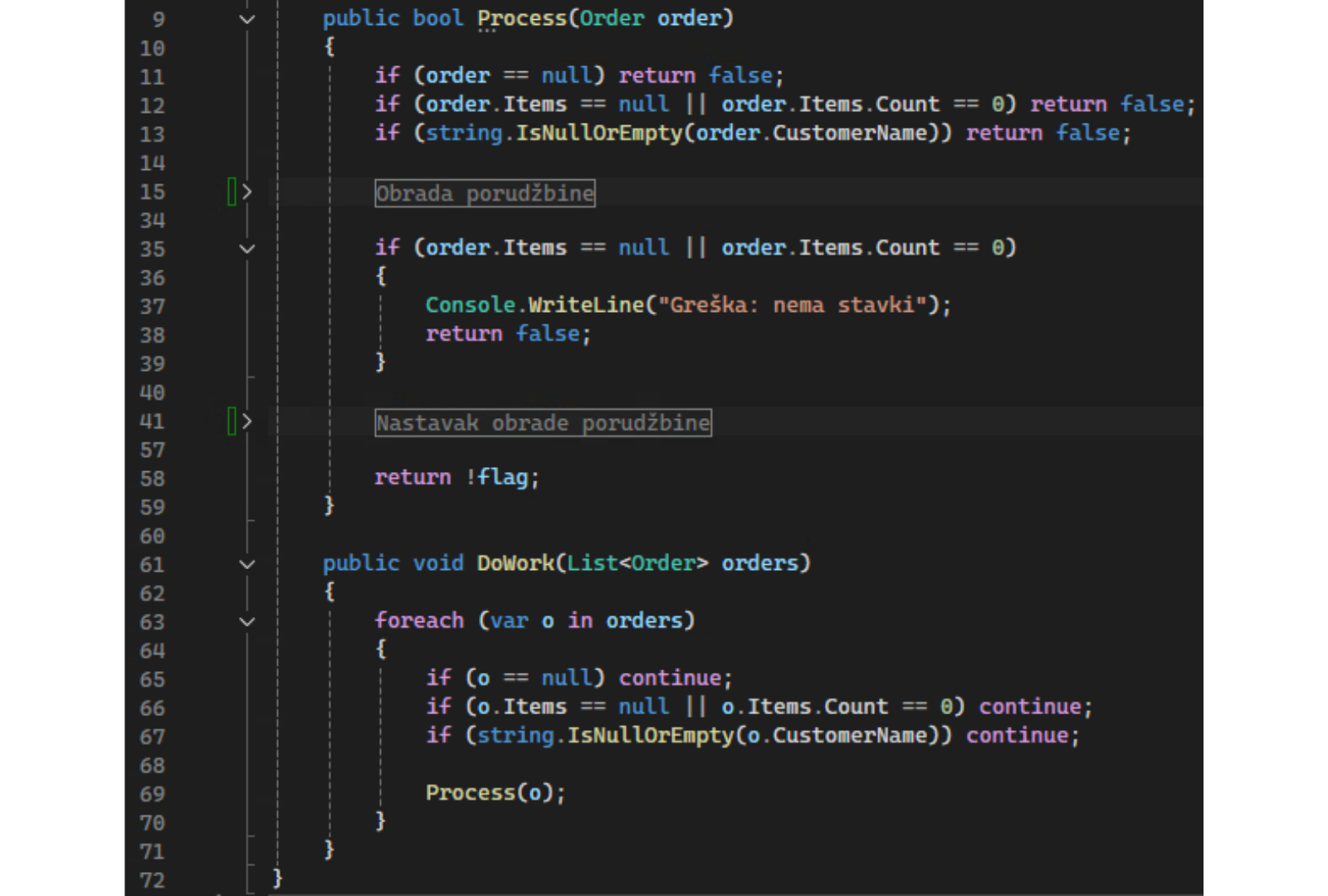Expand the collapsed region at line 15
The image size is (1328, 896).
click(247, 192)
